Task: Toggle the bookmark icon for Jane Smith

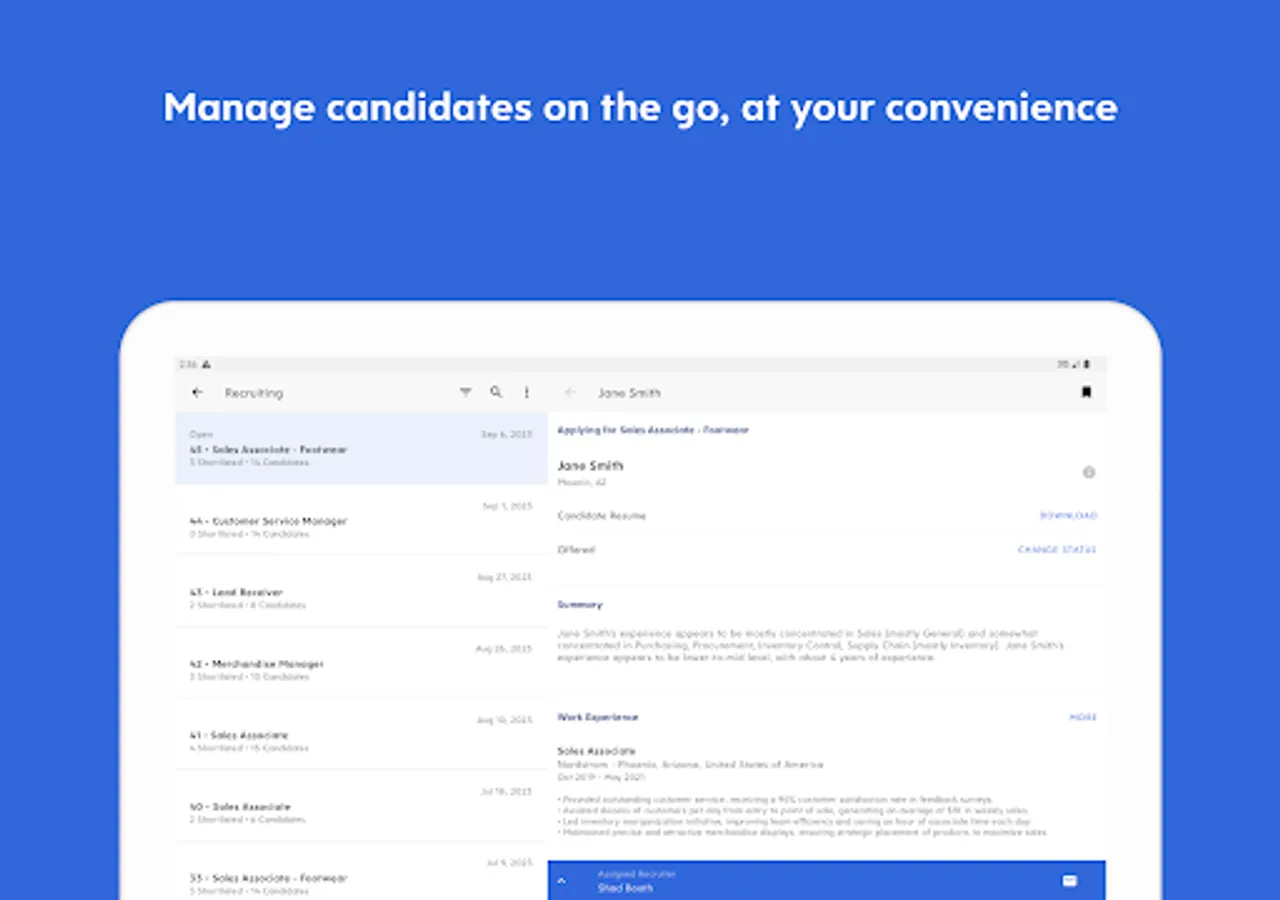Action: click(x=1086, y=393)
